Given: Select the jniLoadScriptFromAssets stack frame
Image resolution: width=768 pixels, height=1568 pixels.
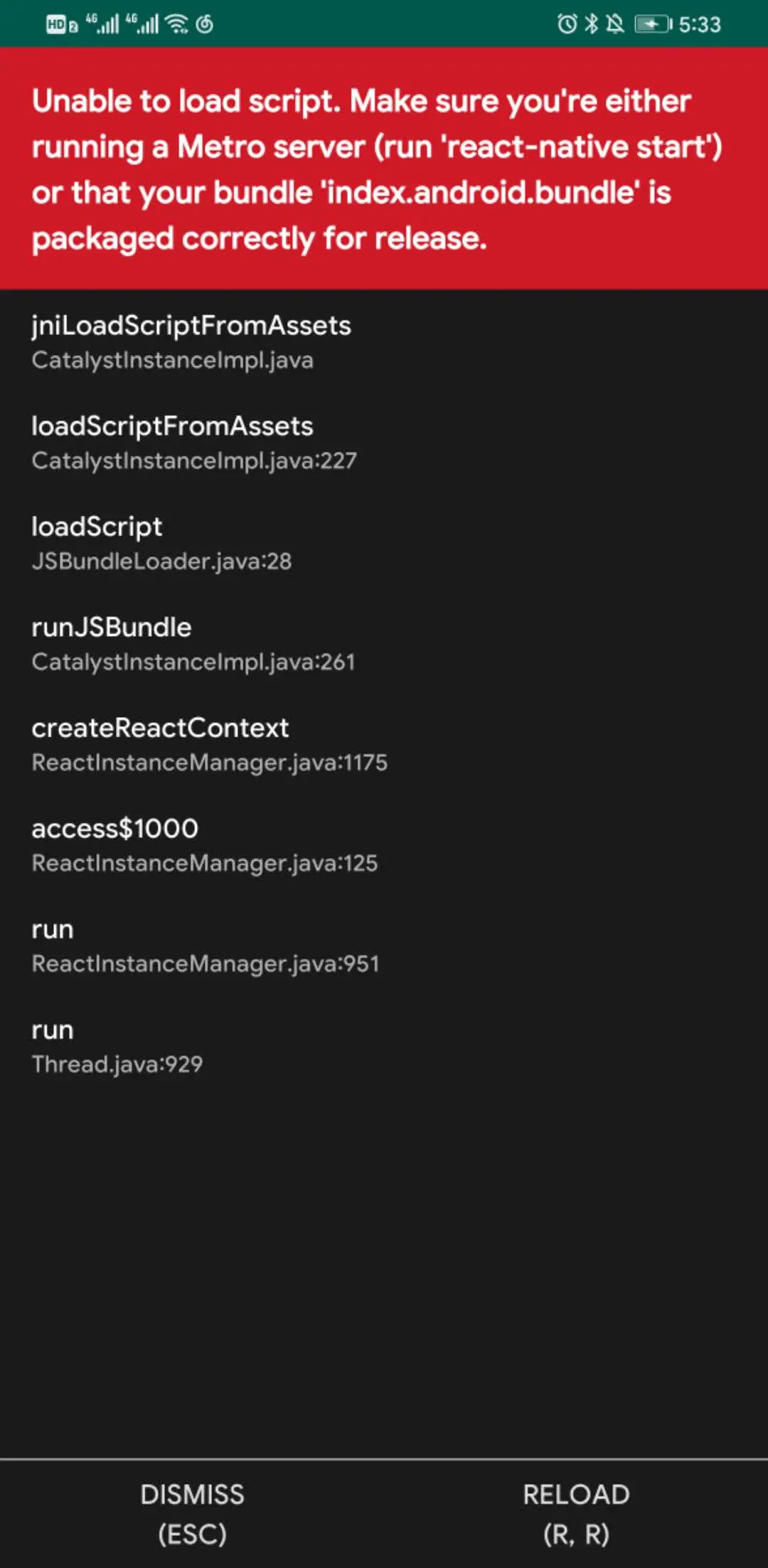Looking at the screenshot, I should point(384,341).
